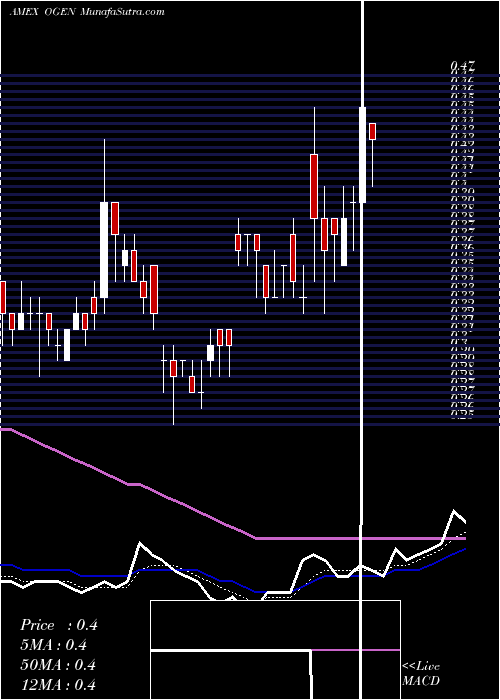Click the "12MA : 0.4" readout
The width and height of the screenshot is (500, 700).
[x=58, y=684]
